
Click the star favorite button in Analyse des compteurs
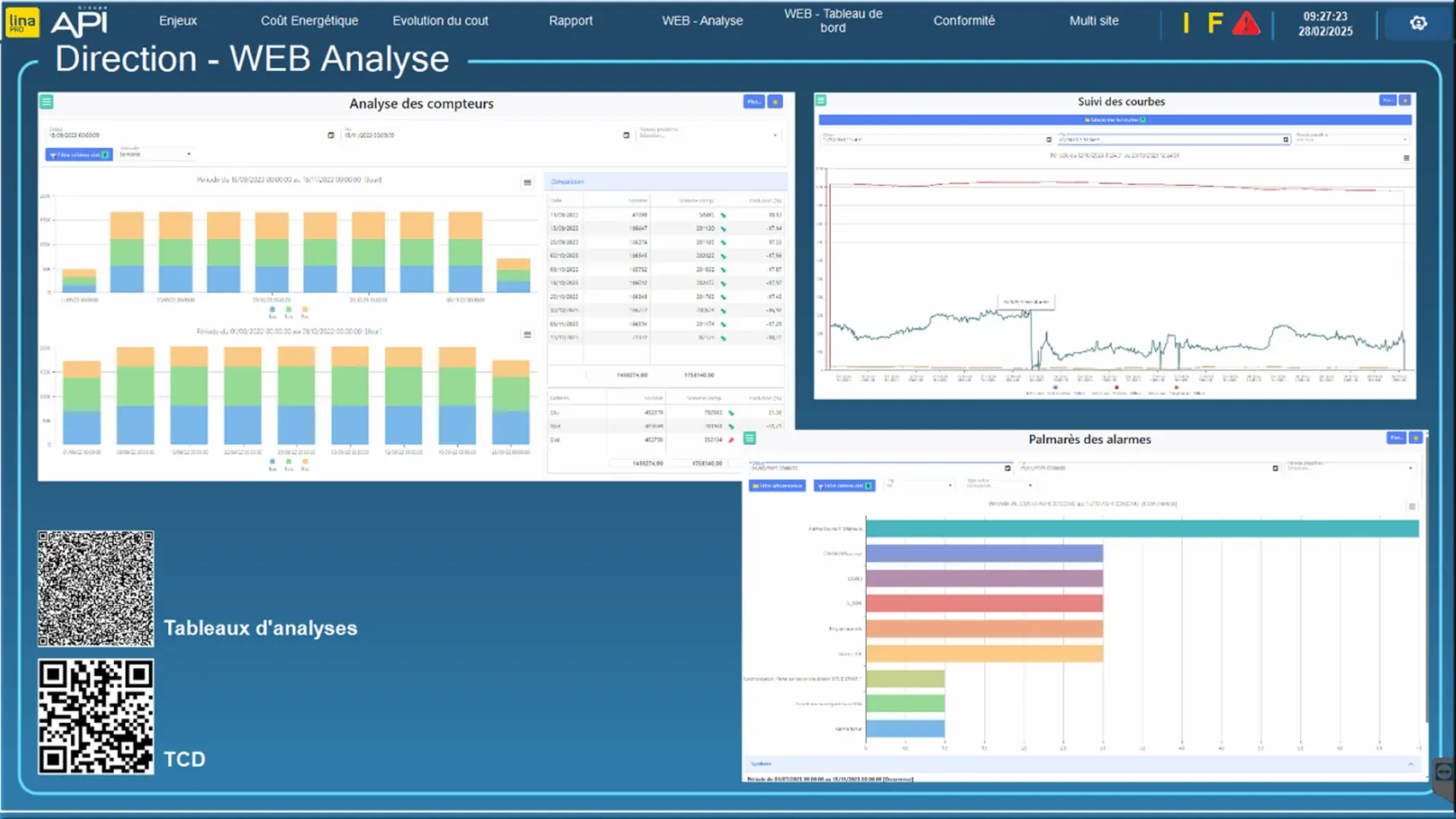click(775, 102)
